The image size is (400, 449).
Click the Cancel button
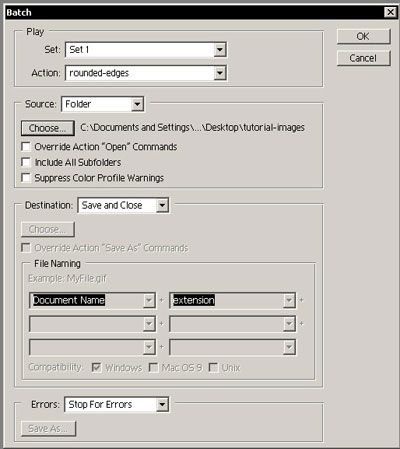363,58
